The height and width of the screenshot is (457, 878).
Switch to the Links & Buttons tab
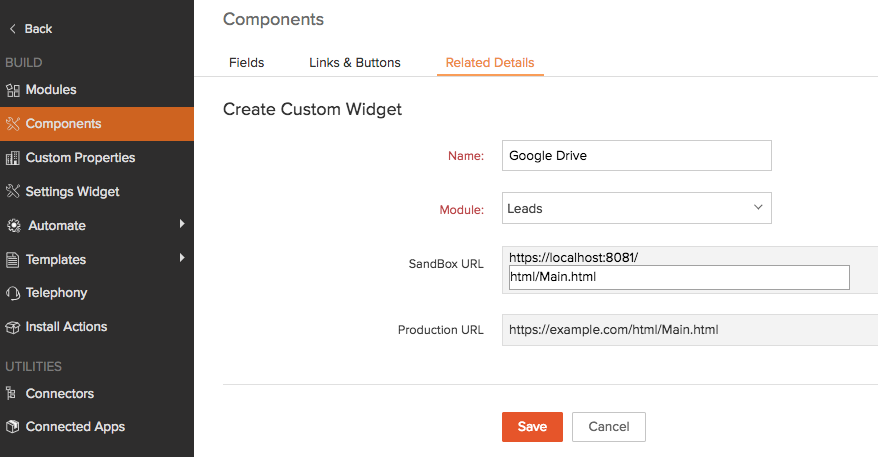coord(354,62)
